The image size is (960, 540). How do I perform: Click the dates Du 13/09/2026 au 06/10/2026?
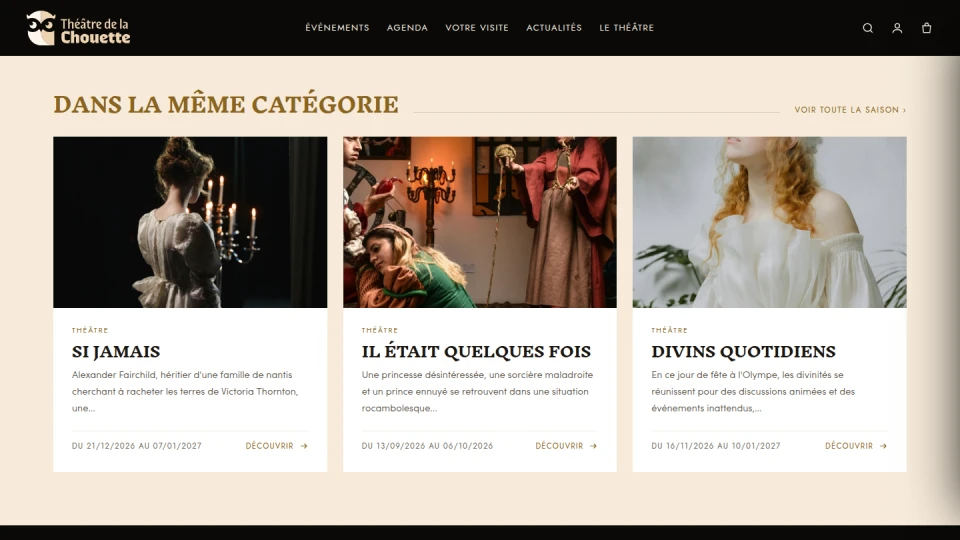point(427,446)
